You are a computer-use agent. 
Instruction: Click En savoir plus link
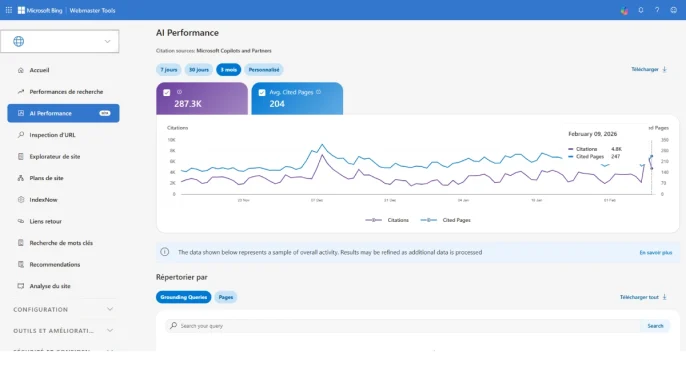point(655,253)
